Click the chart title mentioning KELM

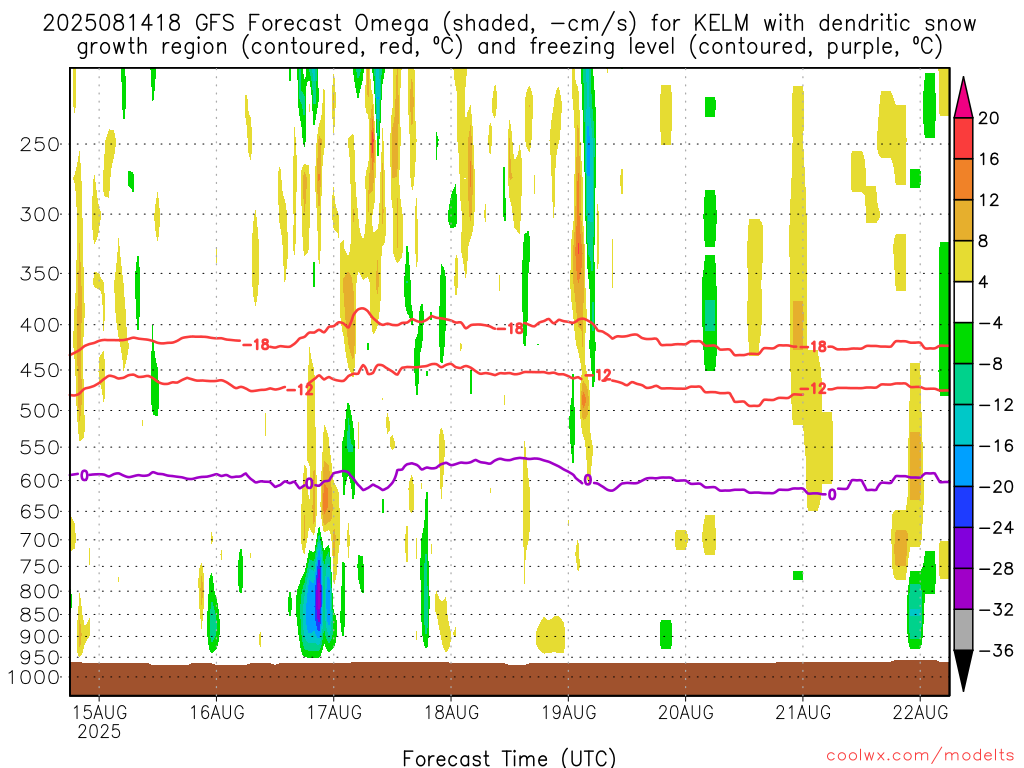point(509,24)
